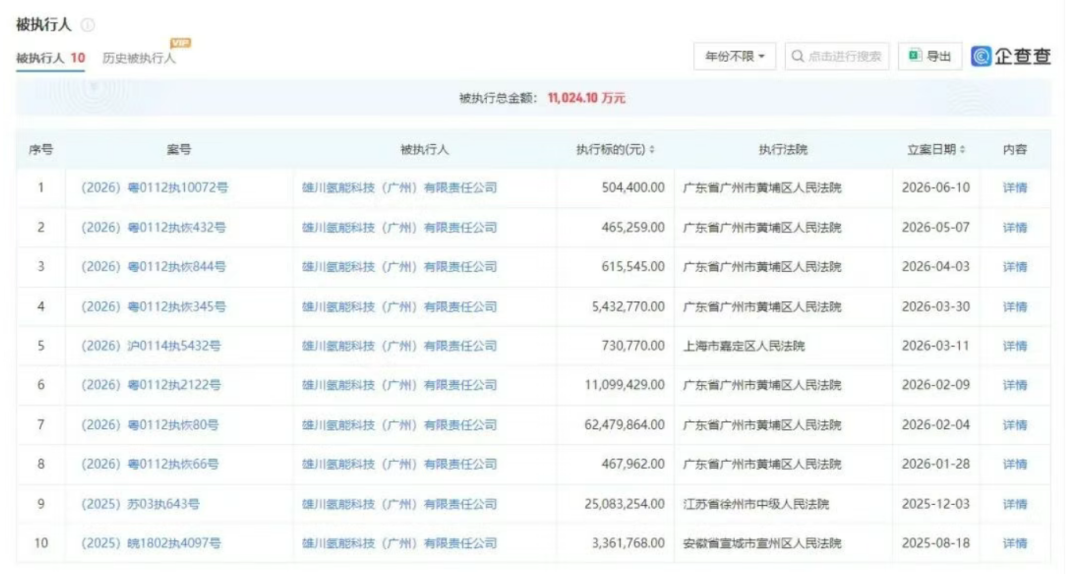Open case (2026)沪0114执5432号
Viewport: 1080px width, 574px height.
pyautogui.click(x=151, y=346)
